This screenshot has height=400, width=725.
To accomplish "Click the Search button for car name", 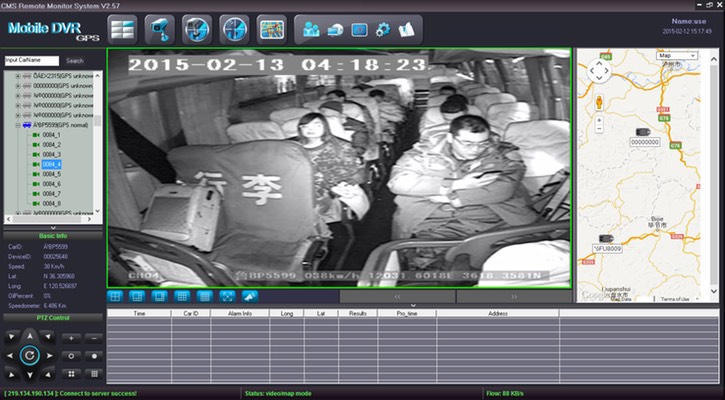I will pos(75,60).
